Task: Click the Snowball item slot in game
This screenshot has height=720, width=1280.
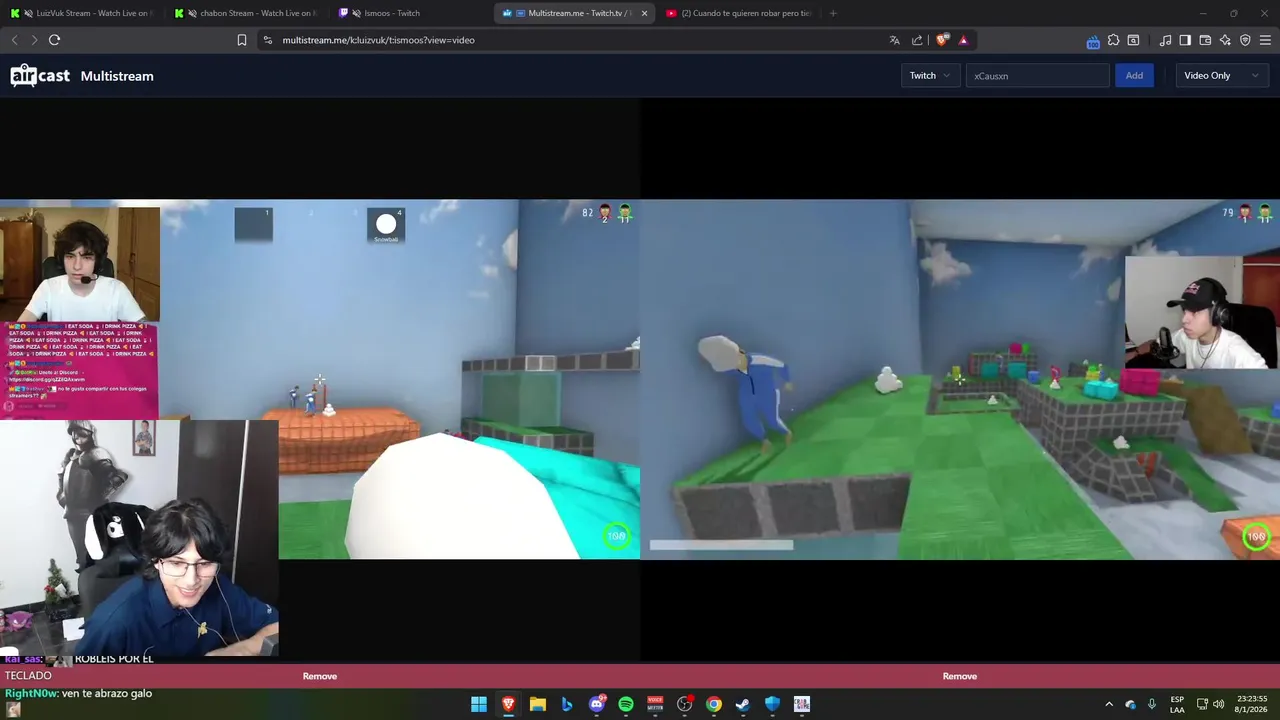Action: point(386,225)
